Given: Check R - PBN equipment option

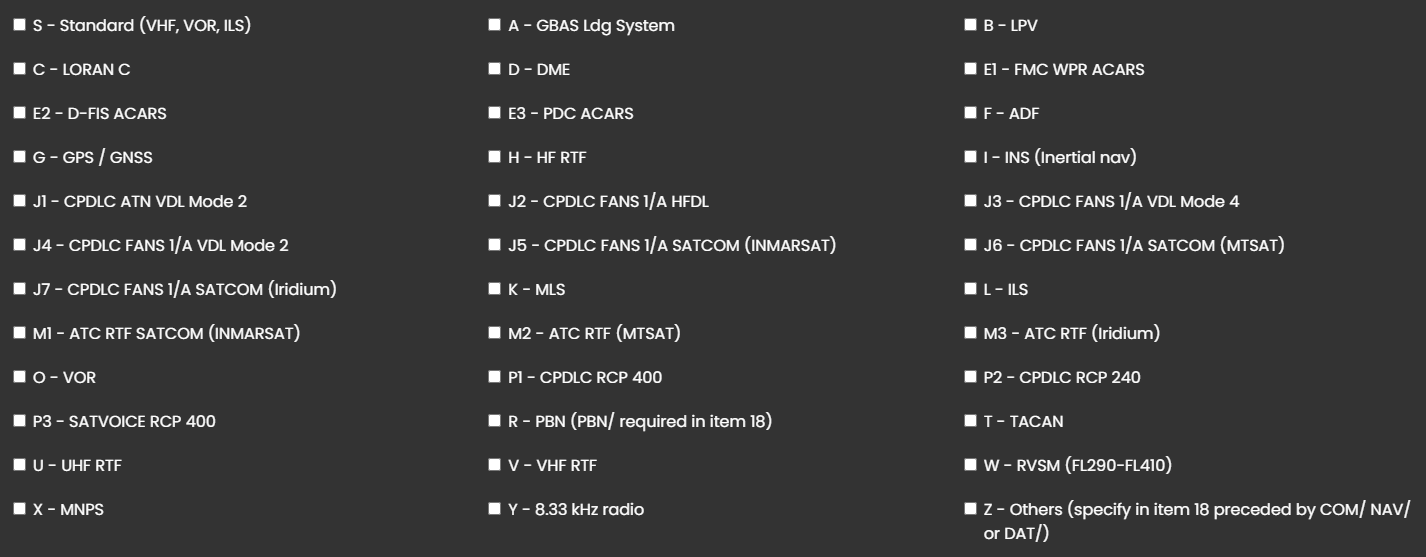Looking at the screenshot, I should click(494, 421).
